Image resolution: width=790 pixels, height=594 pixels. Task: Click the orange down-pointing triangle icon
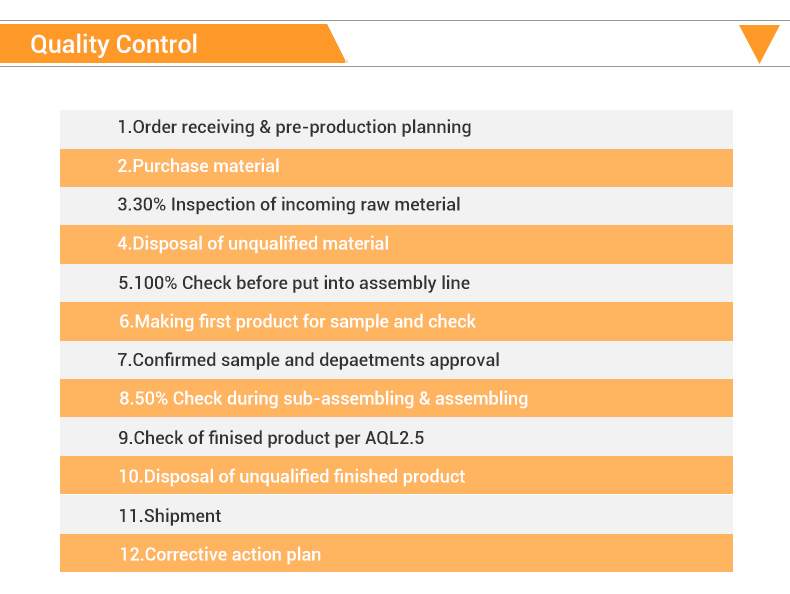coord(759,44)
